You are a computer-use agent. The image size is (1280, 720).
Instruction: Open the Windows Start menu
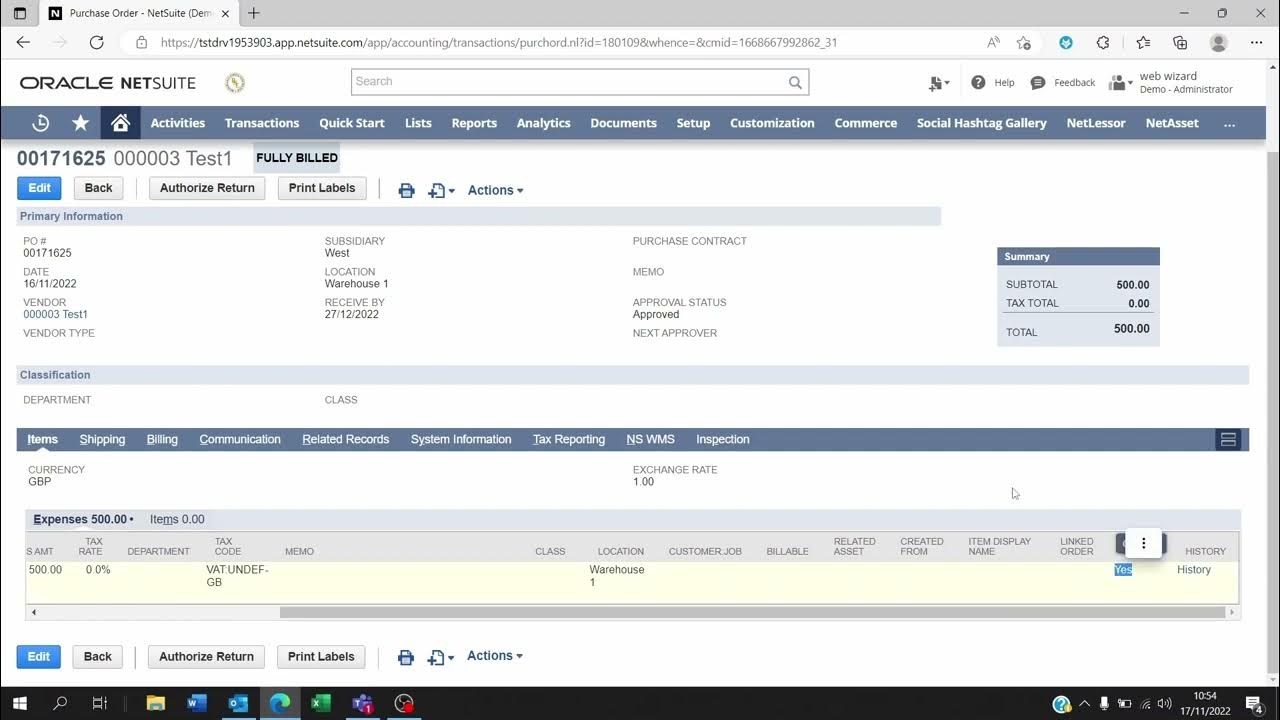coord(19,703)
